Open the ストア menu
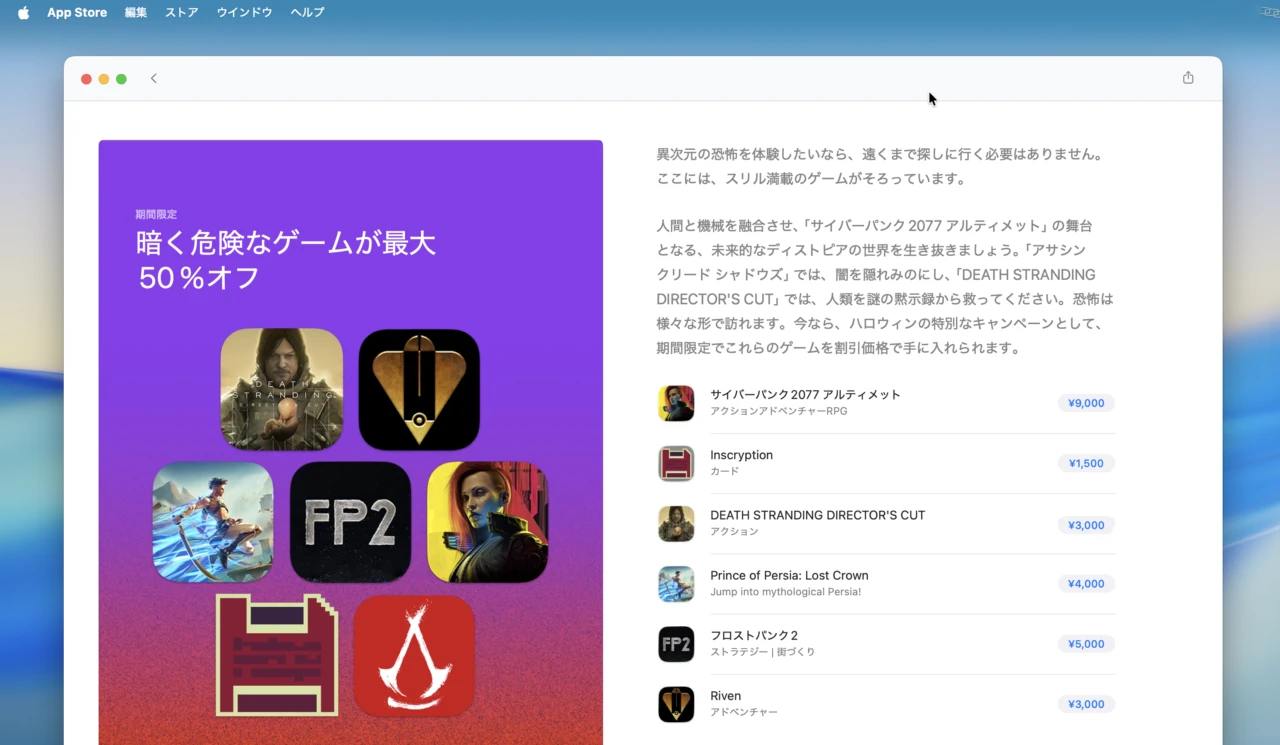Image resolution: width=1280 pixels, height=745 pixels. click(x=181, y=12)
